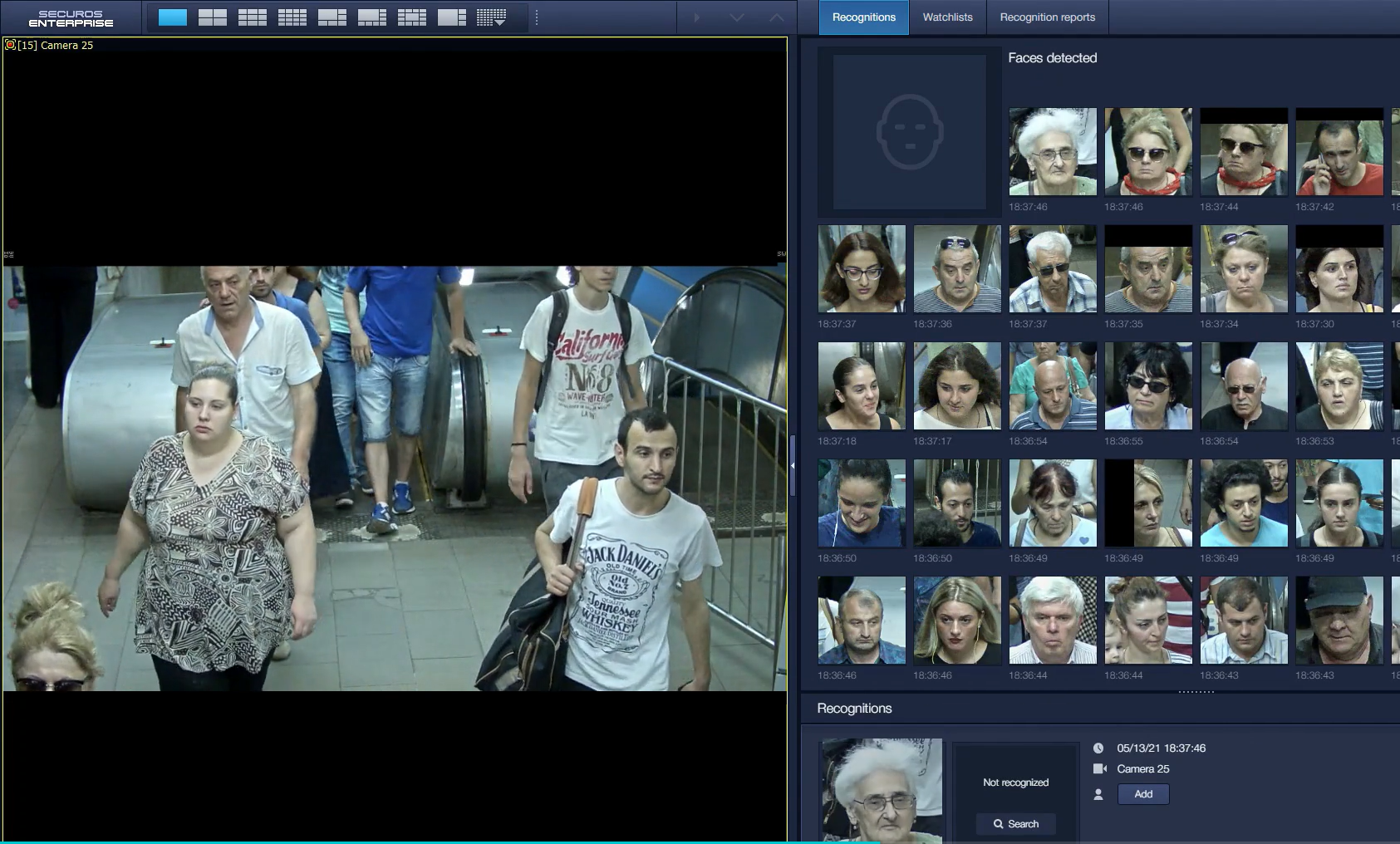The height and width of the screenshot is (844, 1400).
Task: Switch to the 4x4 camera grid layout
Action: click(292, 17)
